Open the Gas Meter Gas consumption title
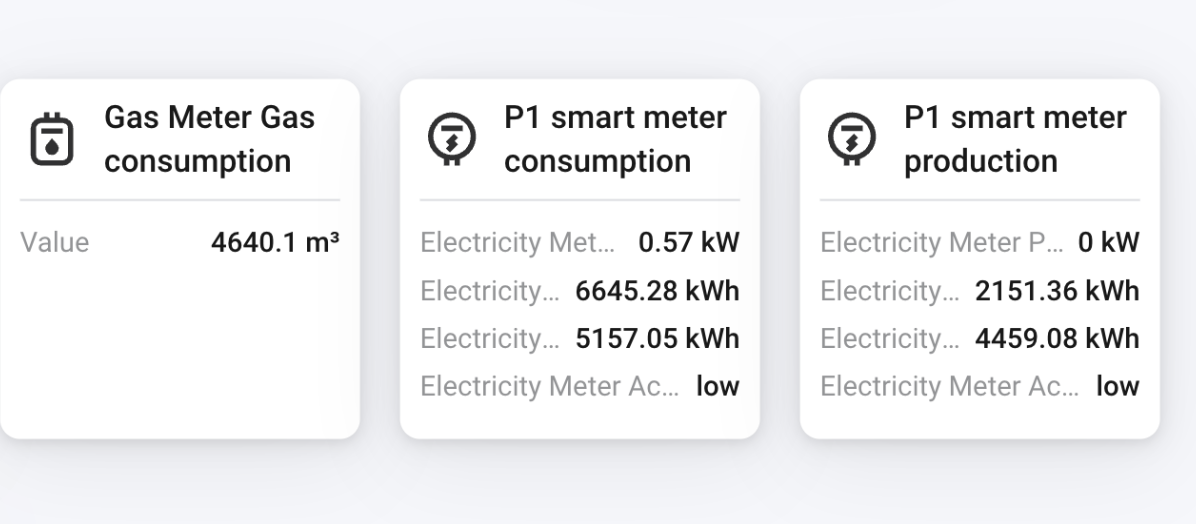Viewport: 1196px width, 524px height. pyautogui.click(x=209, y=139)
